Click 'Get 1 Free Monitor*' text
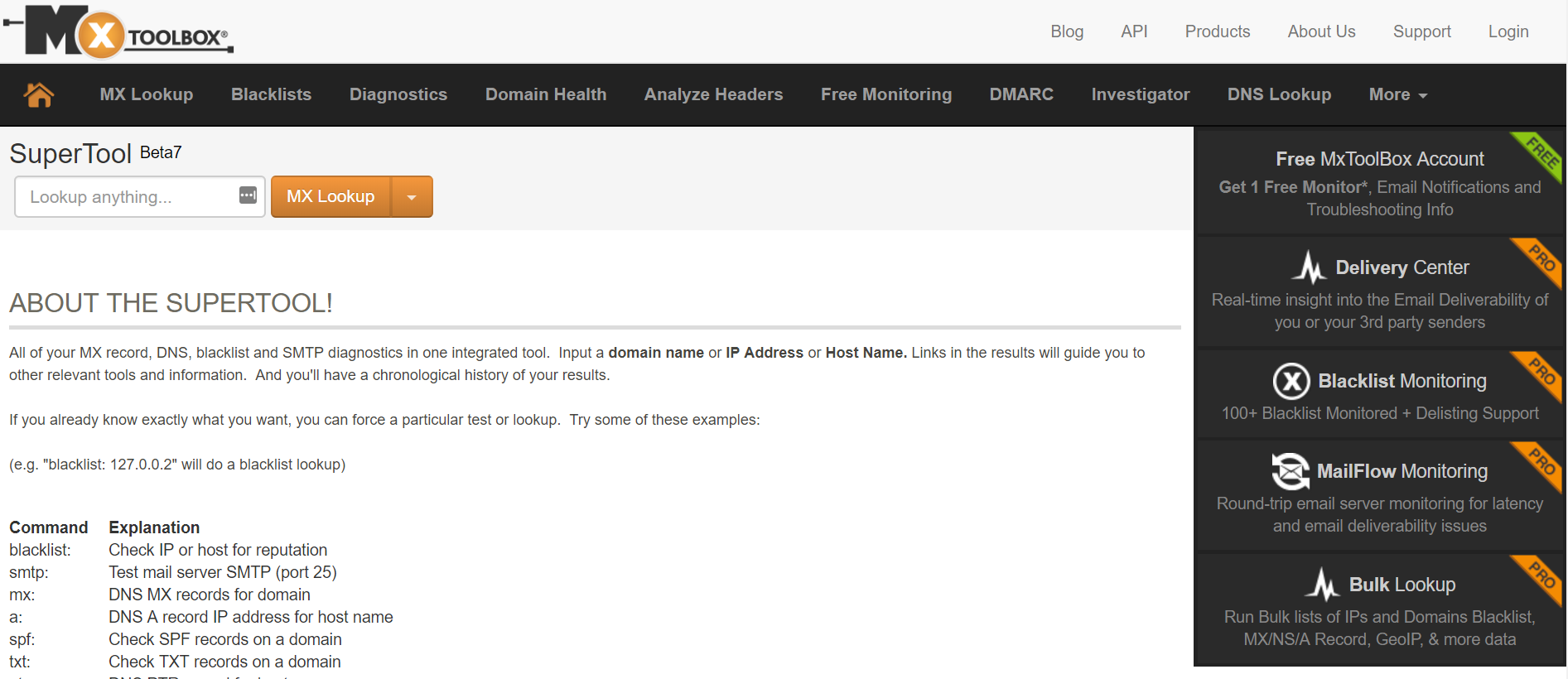The image size is (1568, 679). click(1293, 187)
